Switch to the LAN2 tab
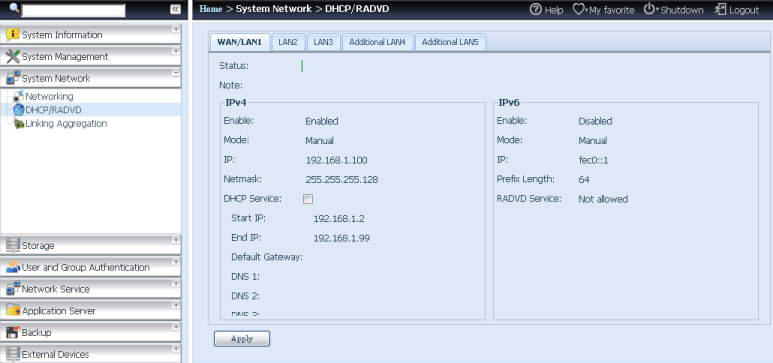Viewport: 773px width, 363px height. [288, 42]
